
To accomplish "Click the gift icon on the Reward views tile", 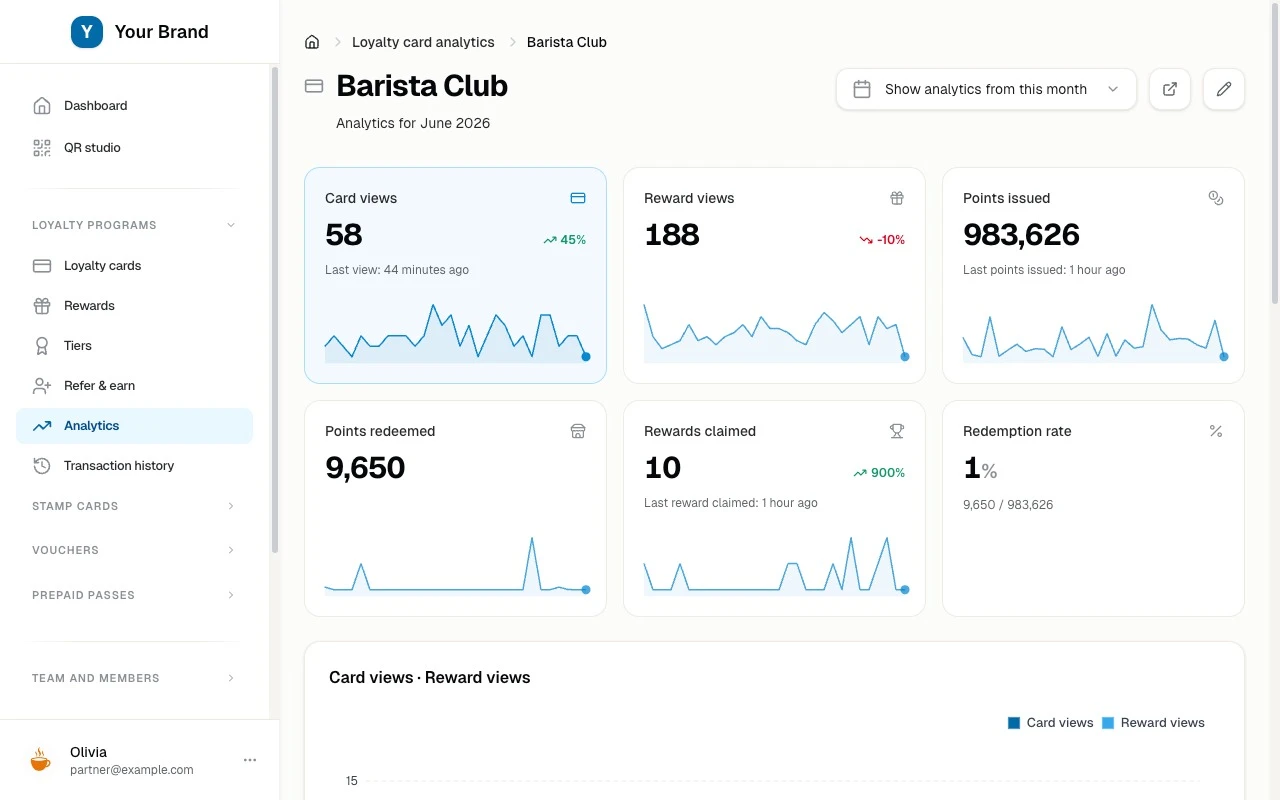I will pyautogui.click(x=897, y=198).
